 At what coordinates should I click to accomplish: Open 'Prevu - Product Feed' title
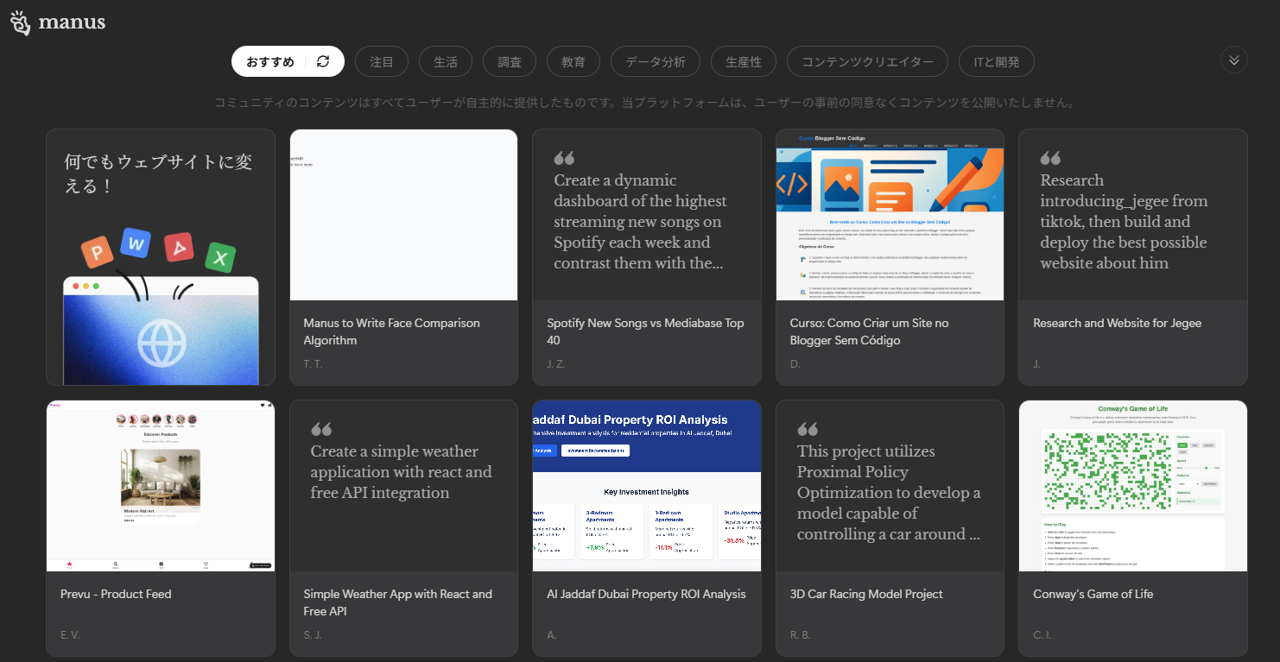(116, 594)
